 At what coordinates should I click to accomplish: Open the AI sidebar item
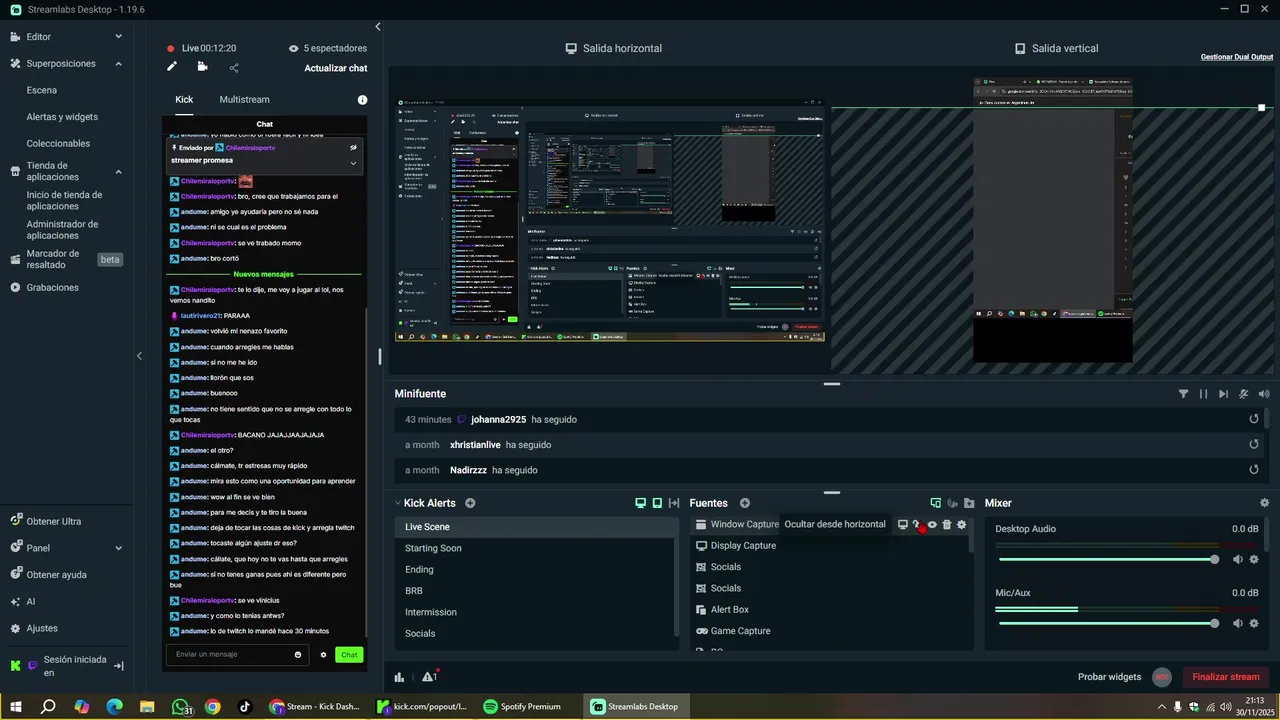coord(31,602)
